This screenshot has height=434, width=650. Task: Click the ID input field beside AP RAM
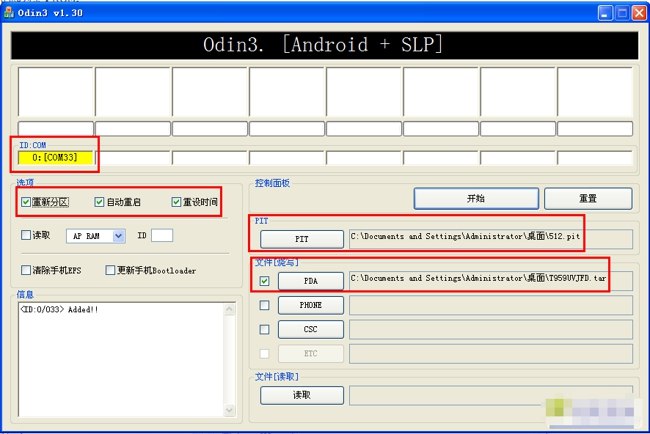(162, 235)
